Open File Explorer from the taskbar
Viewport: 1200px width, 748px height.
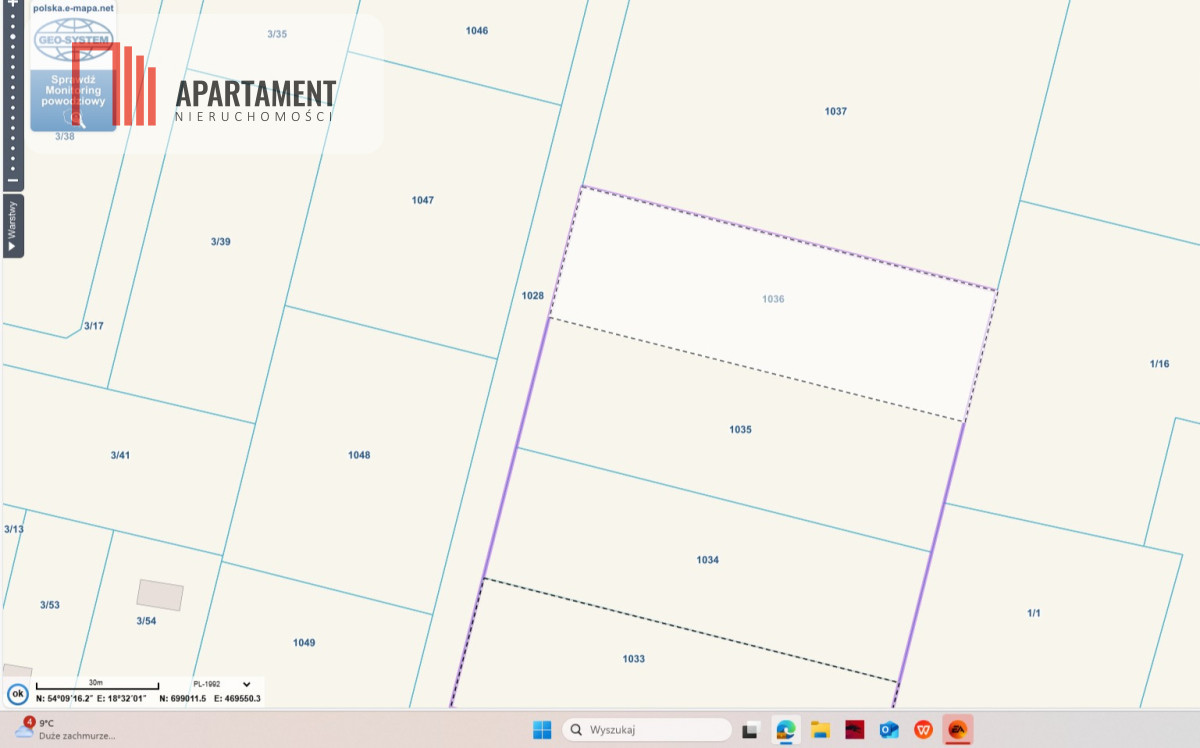tap(821, 730)
